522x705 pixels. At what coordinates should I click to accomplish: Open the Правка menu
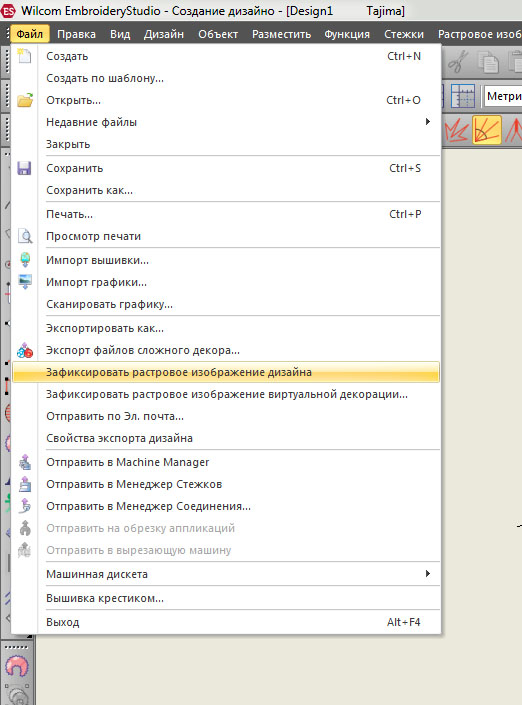[76, 34]
